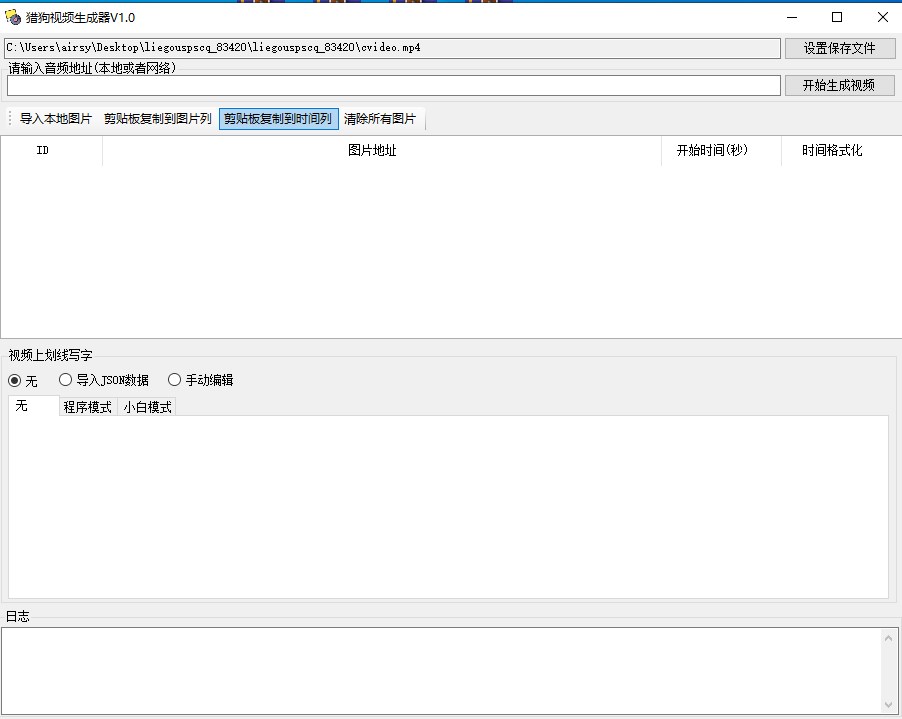Click 剪贴板复制到图片列 toolbar item
The width and height of the screenshot is (902, 719).
(158, 118)
